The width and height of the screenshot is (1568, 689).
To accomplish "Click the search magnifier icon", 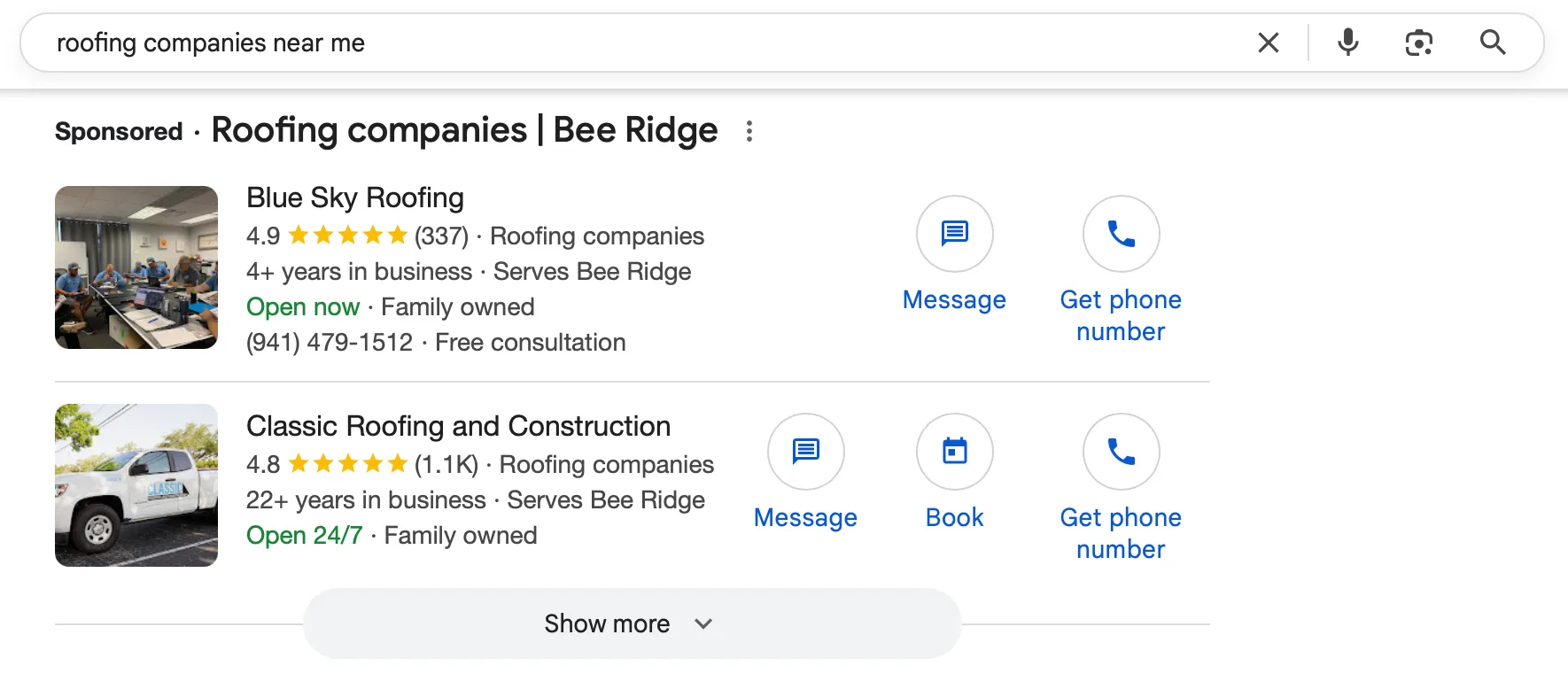I will pos(1493,42).
